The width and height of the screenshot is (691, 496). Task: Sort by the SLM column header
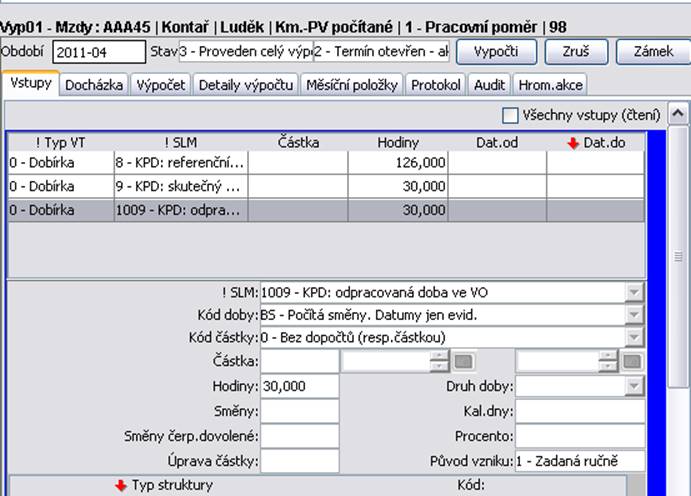(x=181, y=143)
